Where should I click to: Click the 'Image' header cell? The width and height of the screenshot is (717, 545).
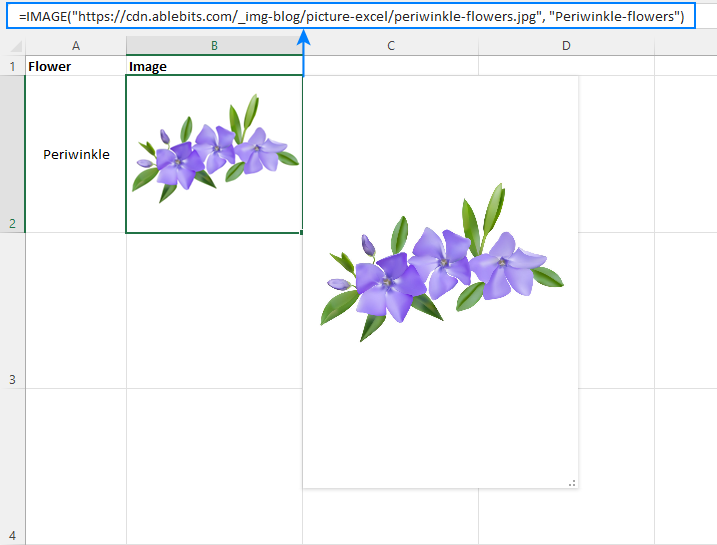click(214, 66)
